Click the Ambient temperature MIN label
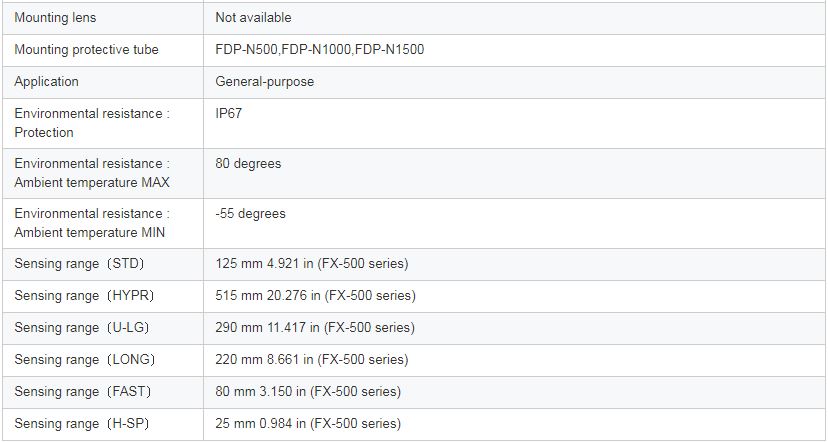Viewport: 828px width, 442px height. (92, 223)
